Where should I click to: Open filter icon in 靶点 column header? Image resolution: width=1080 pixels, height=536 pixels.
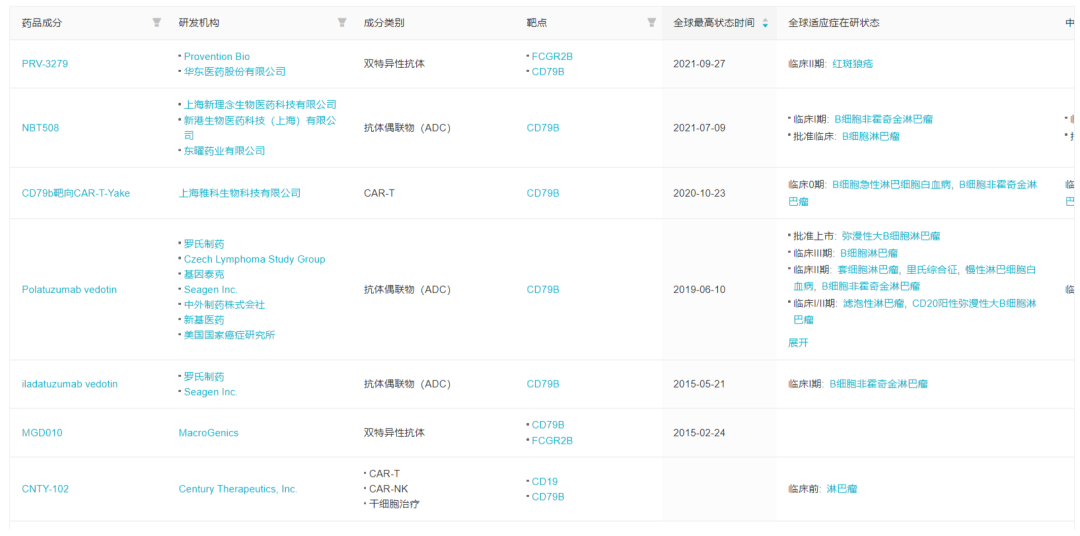pos(651,23)
